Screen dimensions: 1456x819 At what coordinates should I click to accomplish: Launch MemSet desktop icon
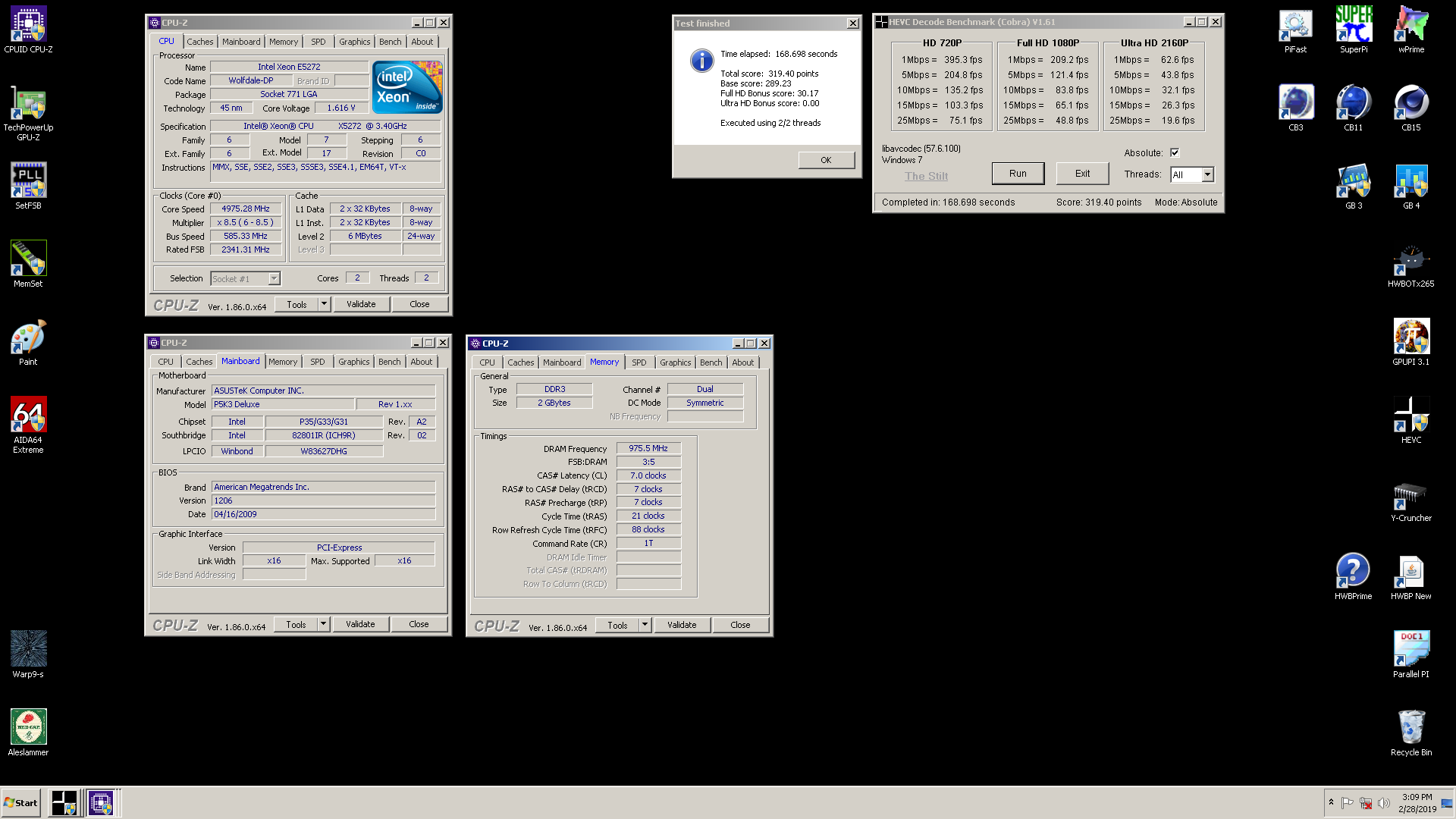tap(28, 264)
